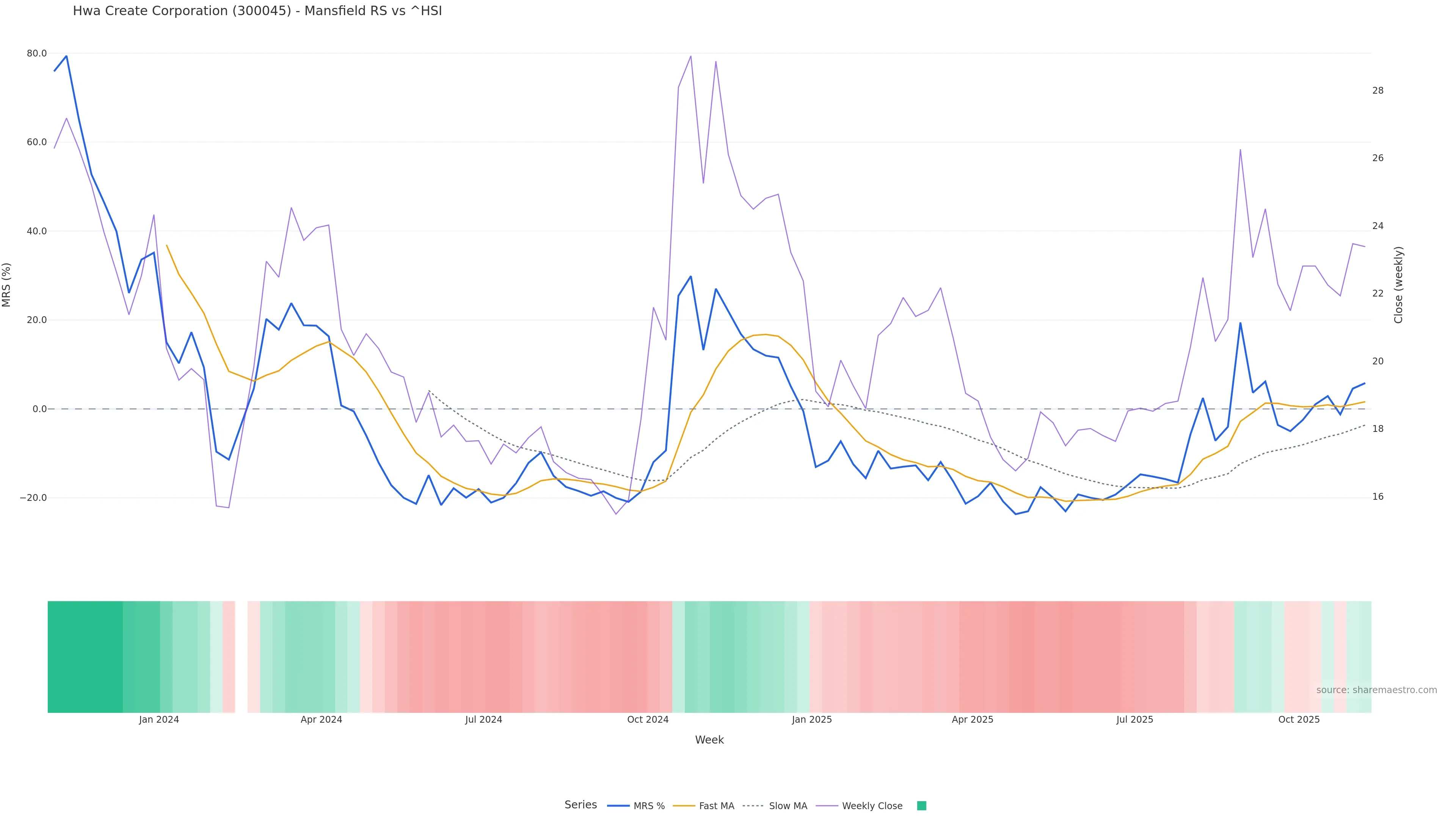Click the Jan 2024 x-axis tick label
This screenshot has width=1456, height=819.
[159, 720]
